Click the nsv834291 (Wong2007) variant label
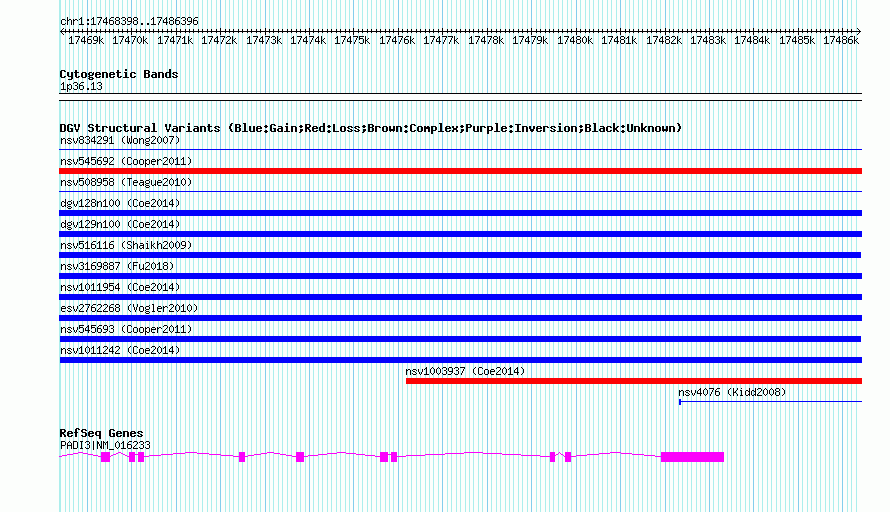This screenshot has width=890, height=512. [x=120, y=140]
